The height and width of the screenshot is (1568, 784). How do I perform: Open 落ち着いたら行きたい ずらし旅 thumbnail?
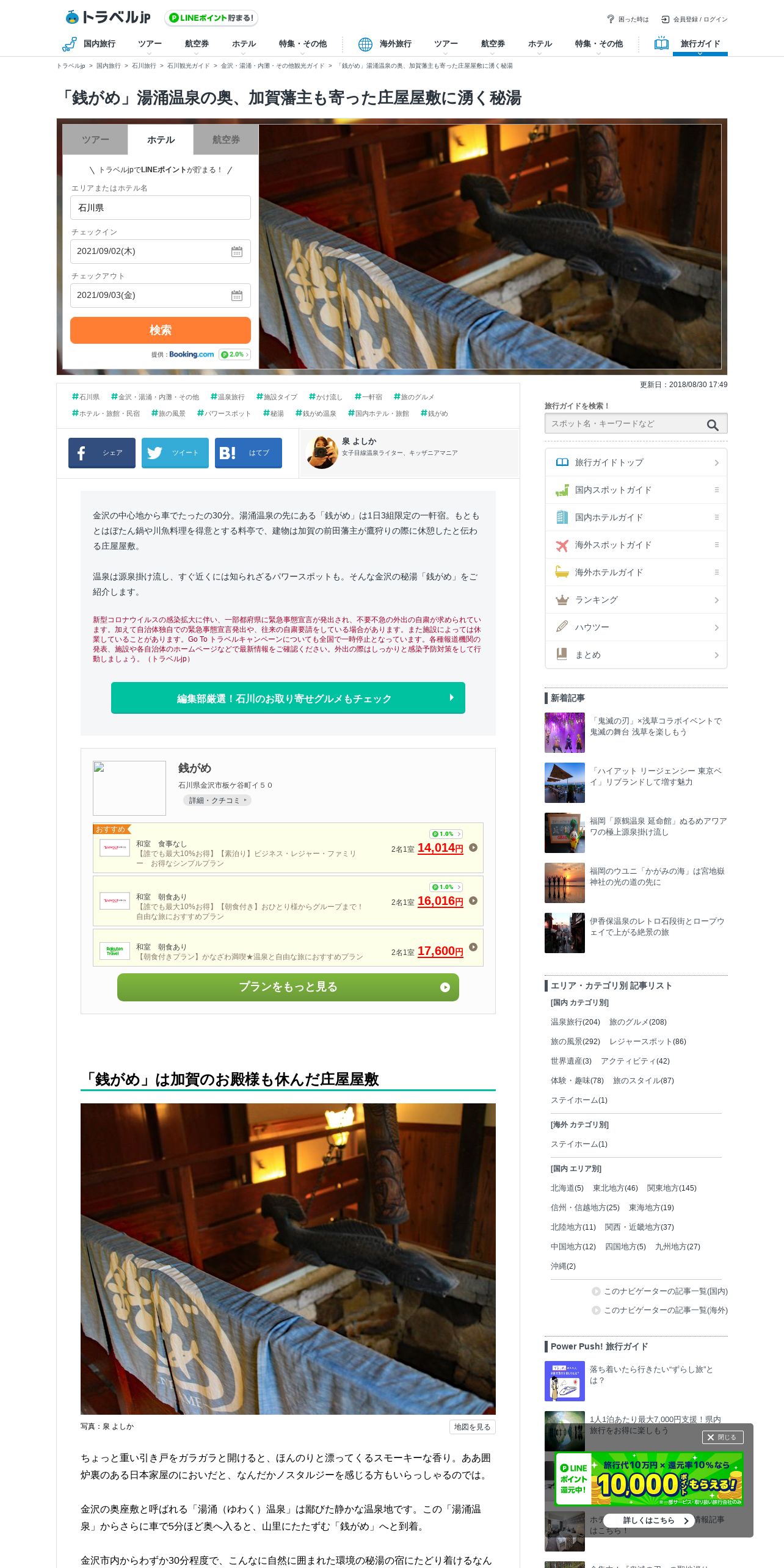pyautogui.click(x=565, y=1381)
